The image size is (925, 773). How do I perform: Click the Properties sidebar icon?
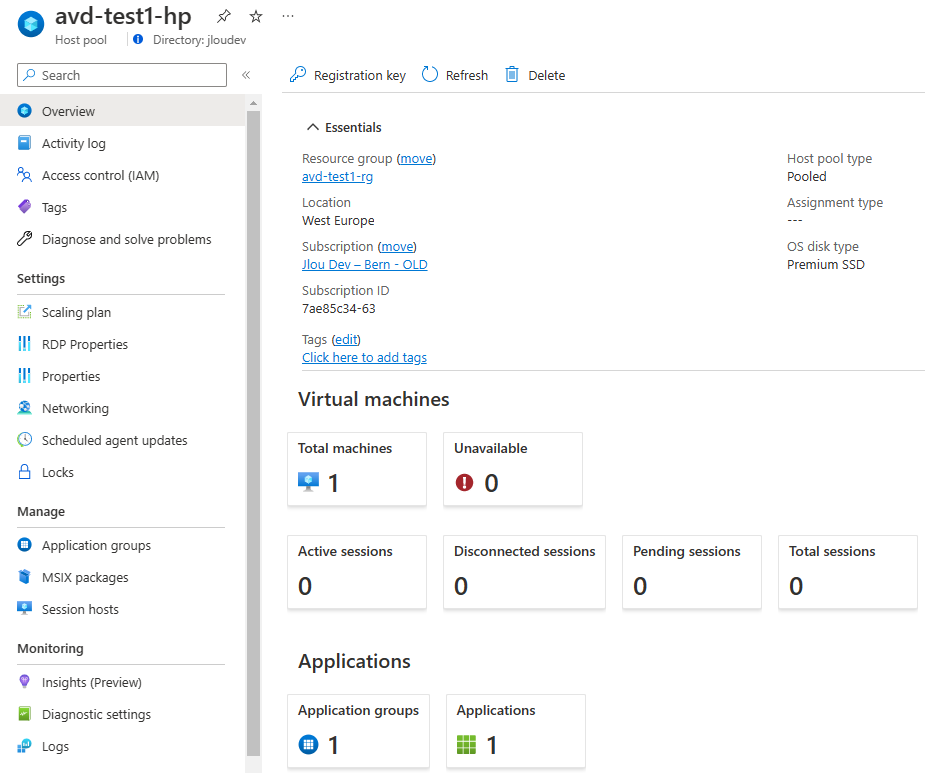[x=24, y=376]
